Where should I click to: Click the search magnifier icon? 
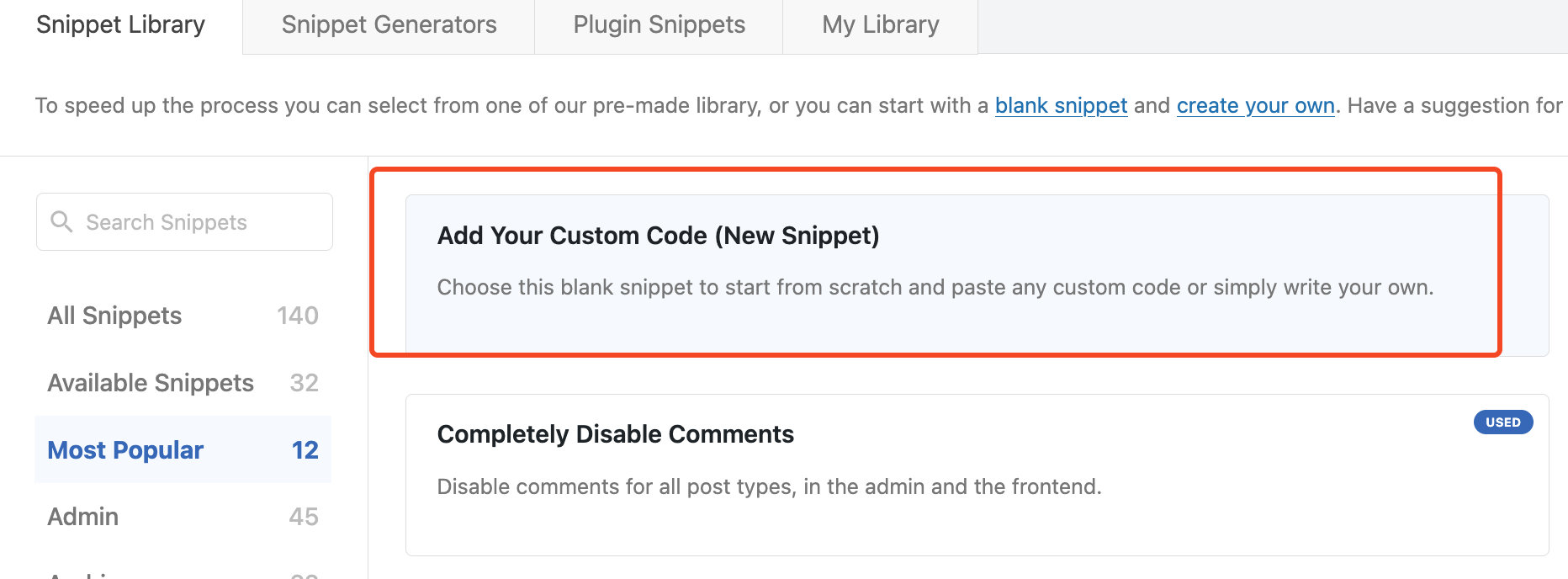pyautogui.click(x=61, y=221)
